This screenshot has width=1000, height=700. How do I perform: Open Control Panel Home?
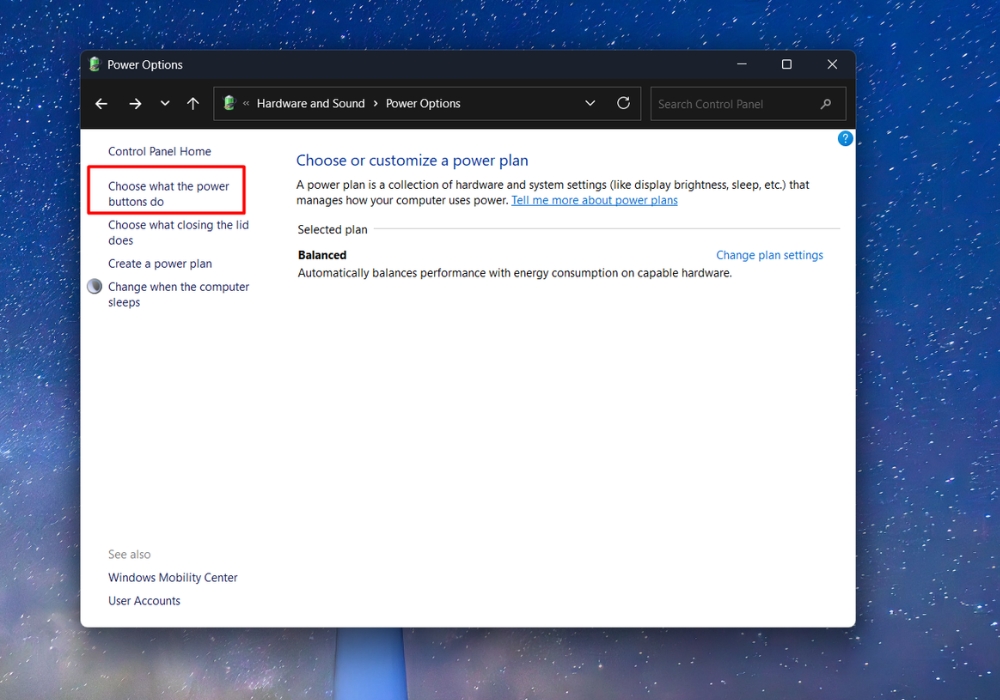tap(159, 151)
